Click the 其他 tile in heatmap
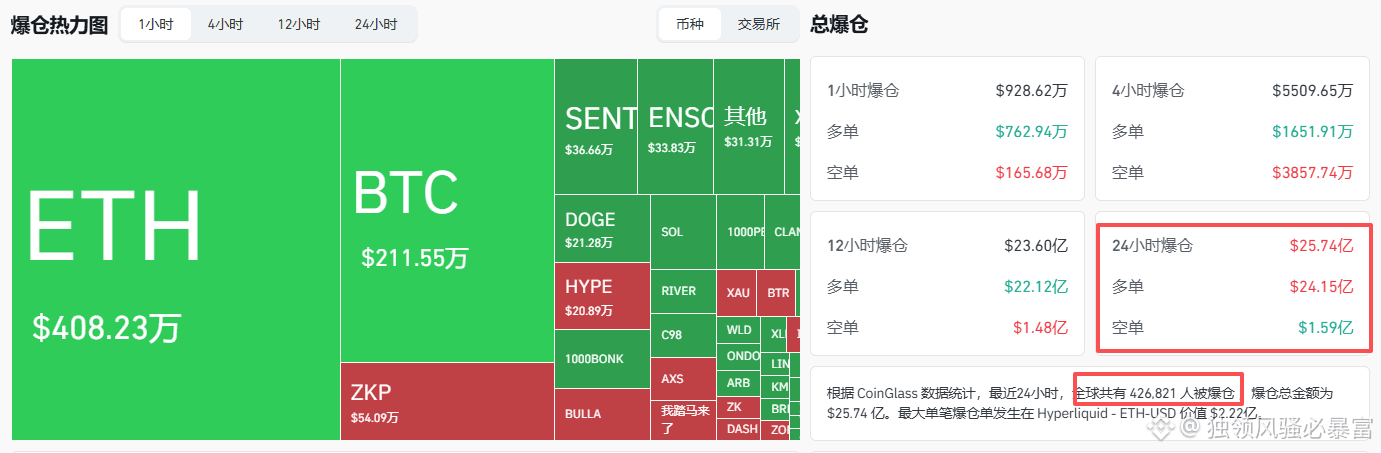The height and width of the screenshot is (453, 1381). (748, 127)
